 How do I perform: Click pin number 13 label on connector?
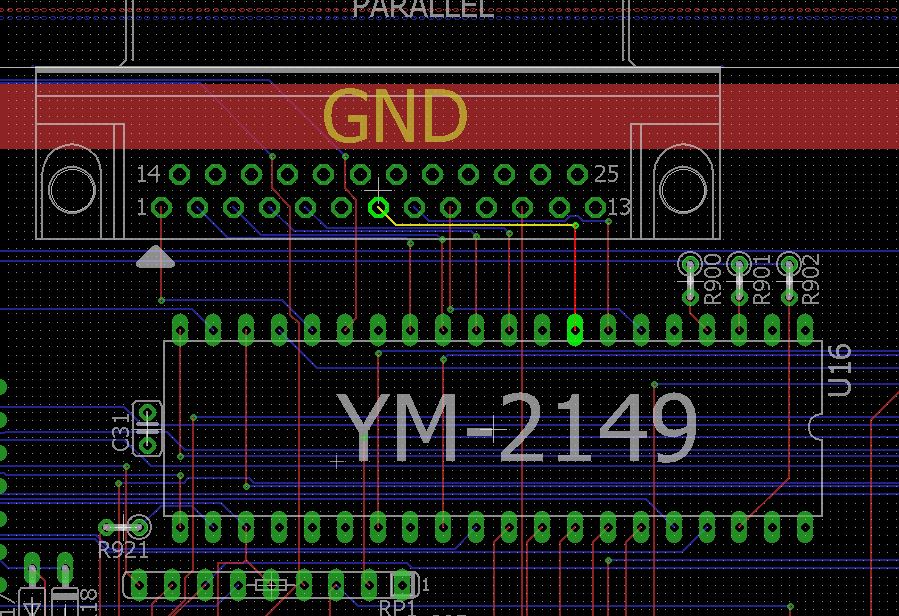[x=619, y=207]
